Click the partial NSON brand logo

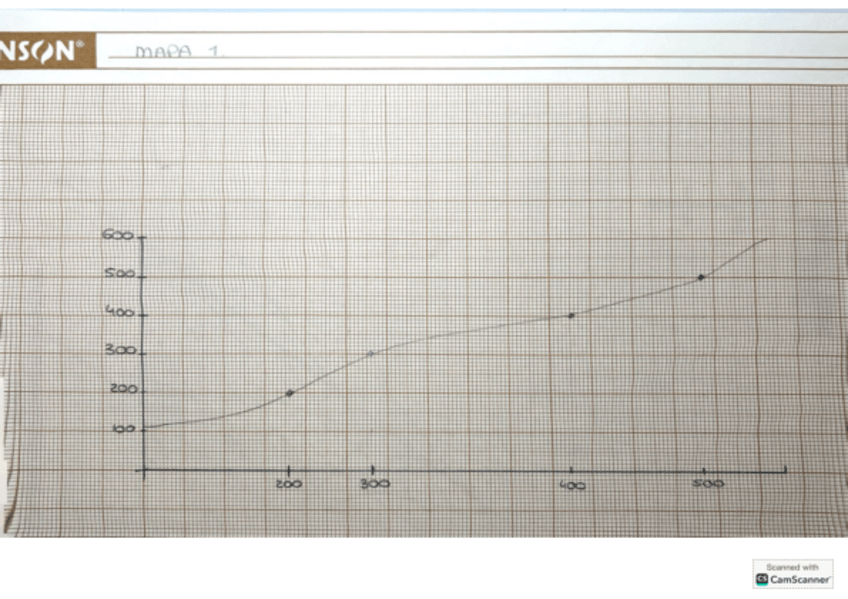click(40, 51)
